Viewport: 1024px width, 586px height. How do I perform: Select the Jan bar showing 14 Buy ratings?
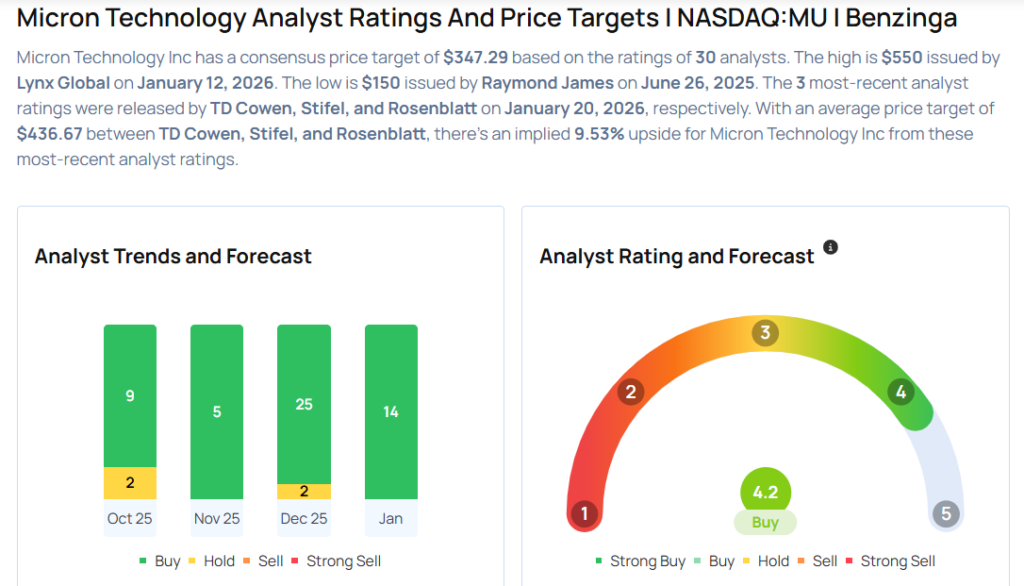[x=391, y=411]
